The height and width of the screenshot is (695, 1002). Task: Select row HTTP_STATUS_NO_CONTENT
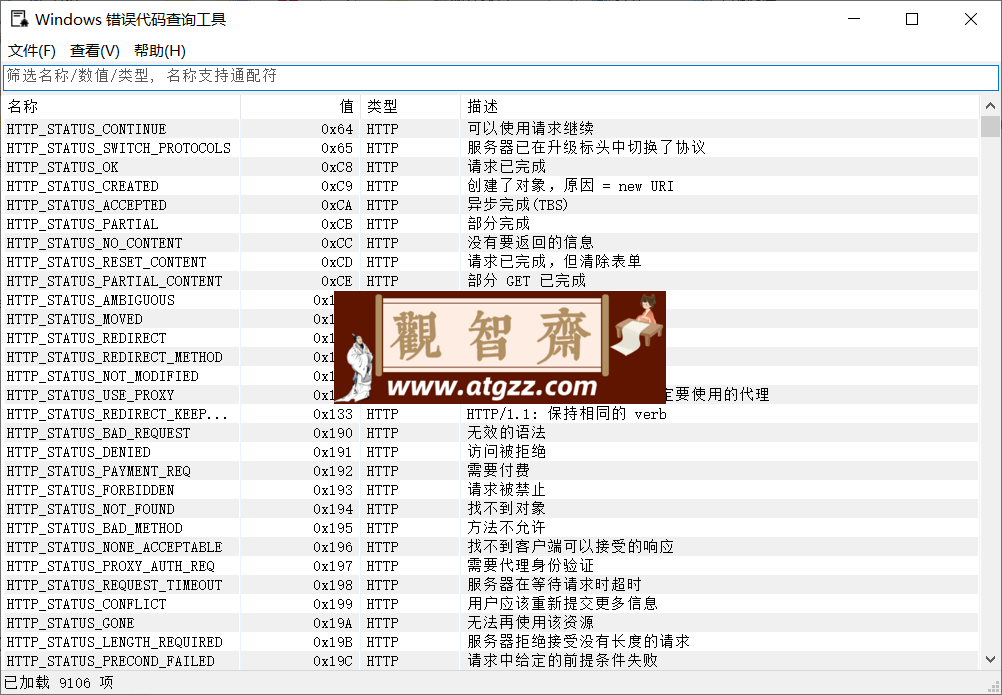click(x=491, y=243)
